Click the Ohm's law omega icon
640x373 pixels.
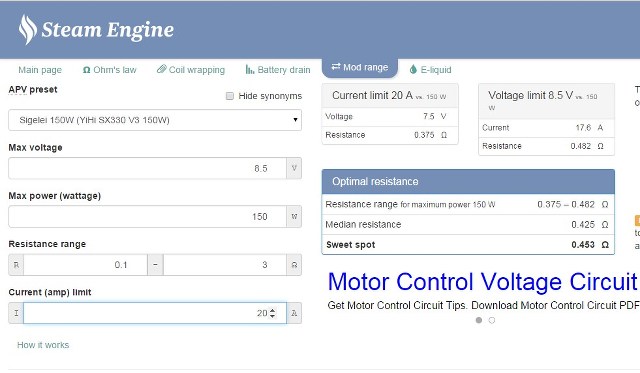click(87, 70)
